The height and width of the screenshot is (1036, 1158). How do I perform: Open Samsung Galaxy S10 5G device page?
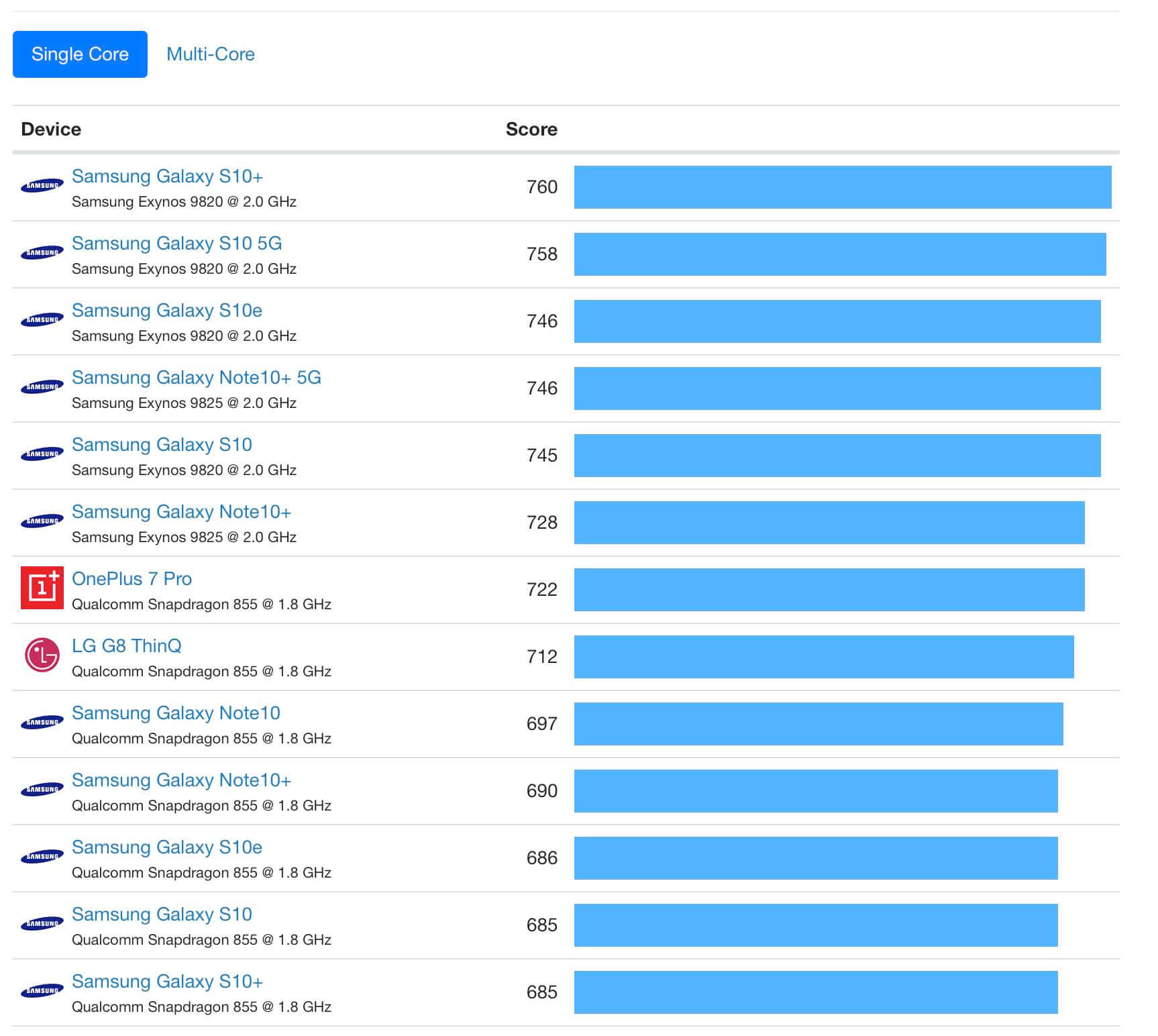pyautogui.click(x=176, y=243)
